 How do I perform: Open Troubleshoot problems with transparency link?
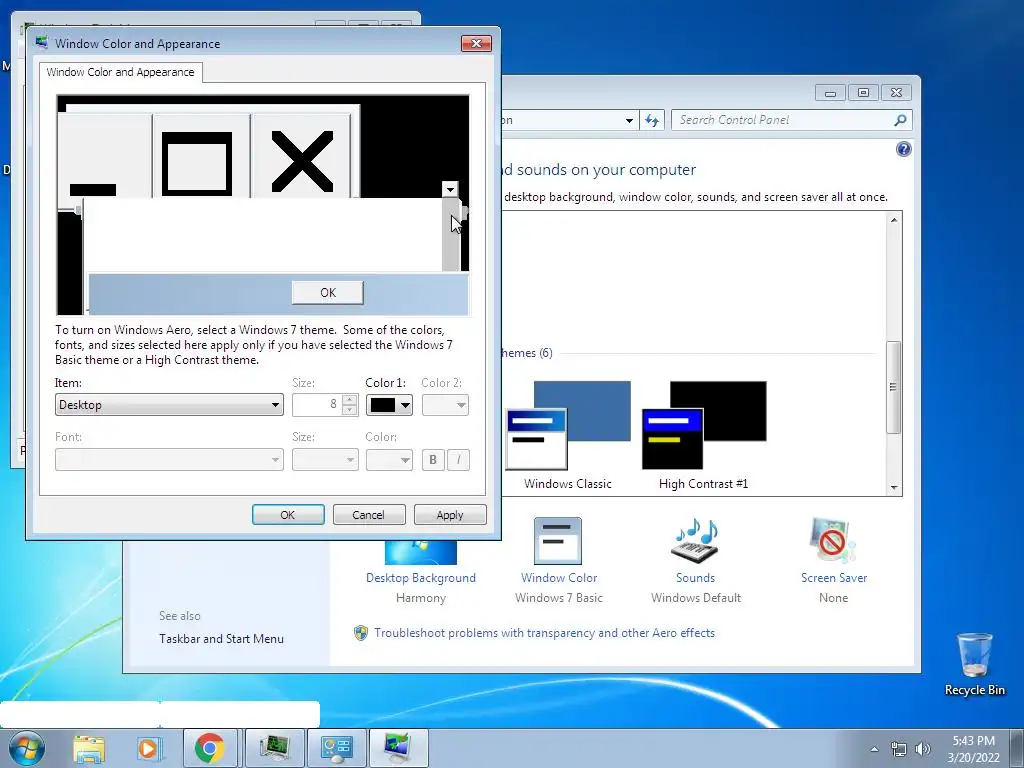click(x=545, y=633)
